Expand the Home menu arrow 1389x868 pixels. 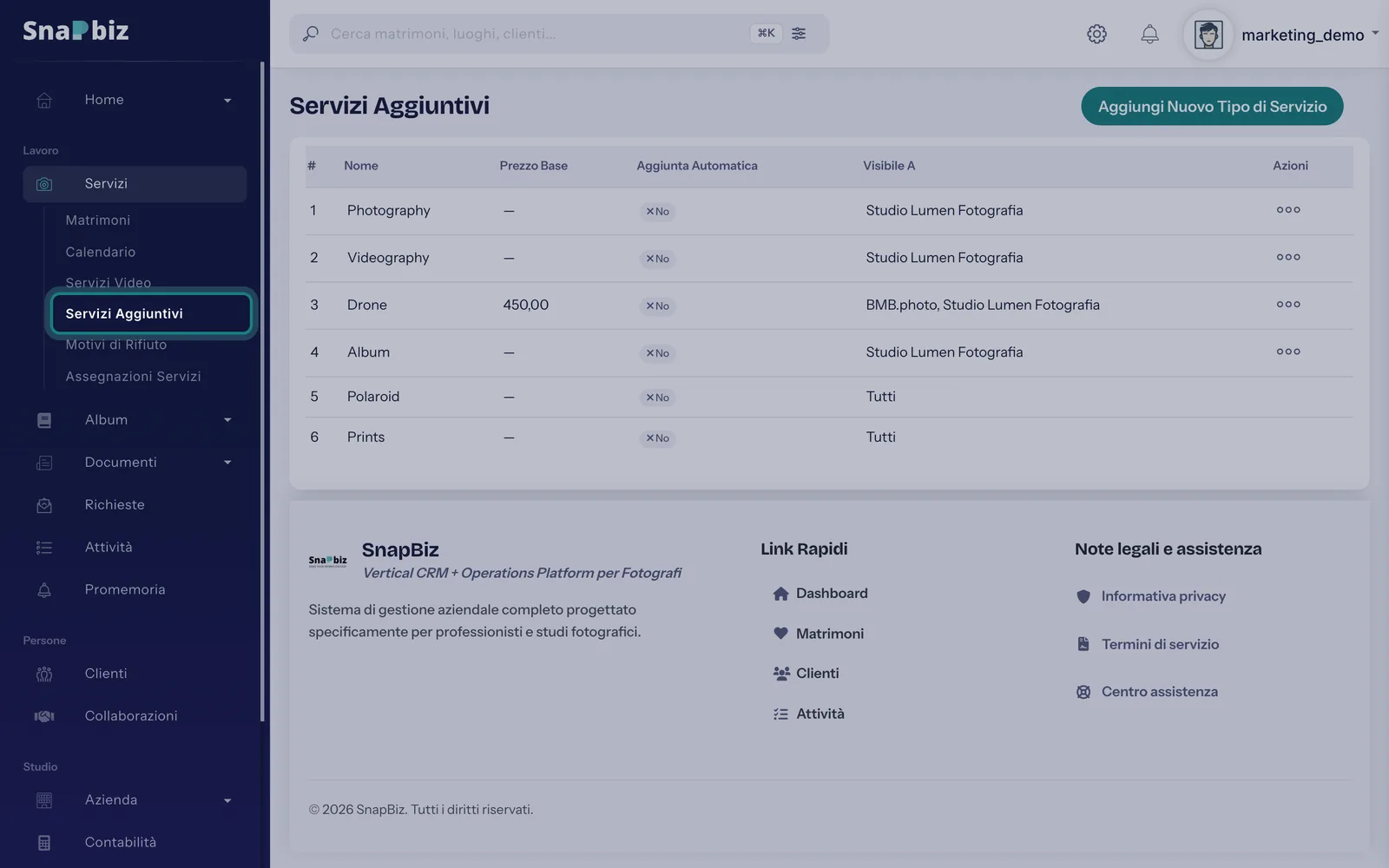tap(227, 101)
